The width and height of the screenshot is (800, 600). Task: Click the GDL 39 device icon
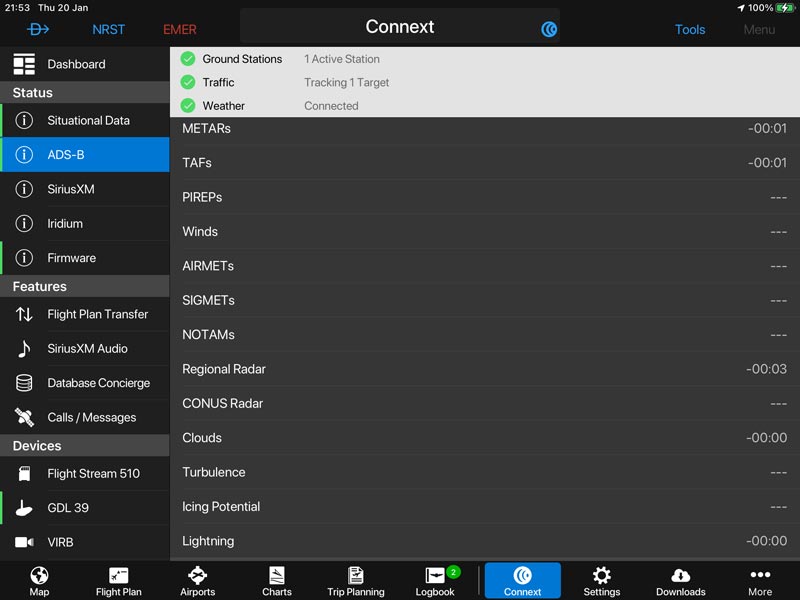pos(24,508)
